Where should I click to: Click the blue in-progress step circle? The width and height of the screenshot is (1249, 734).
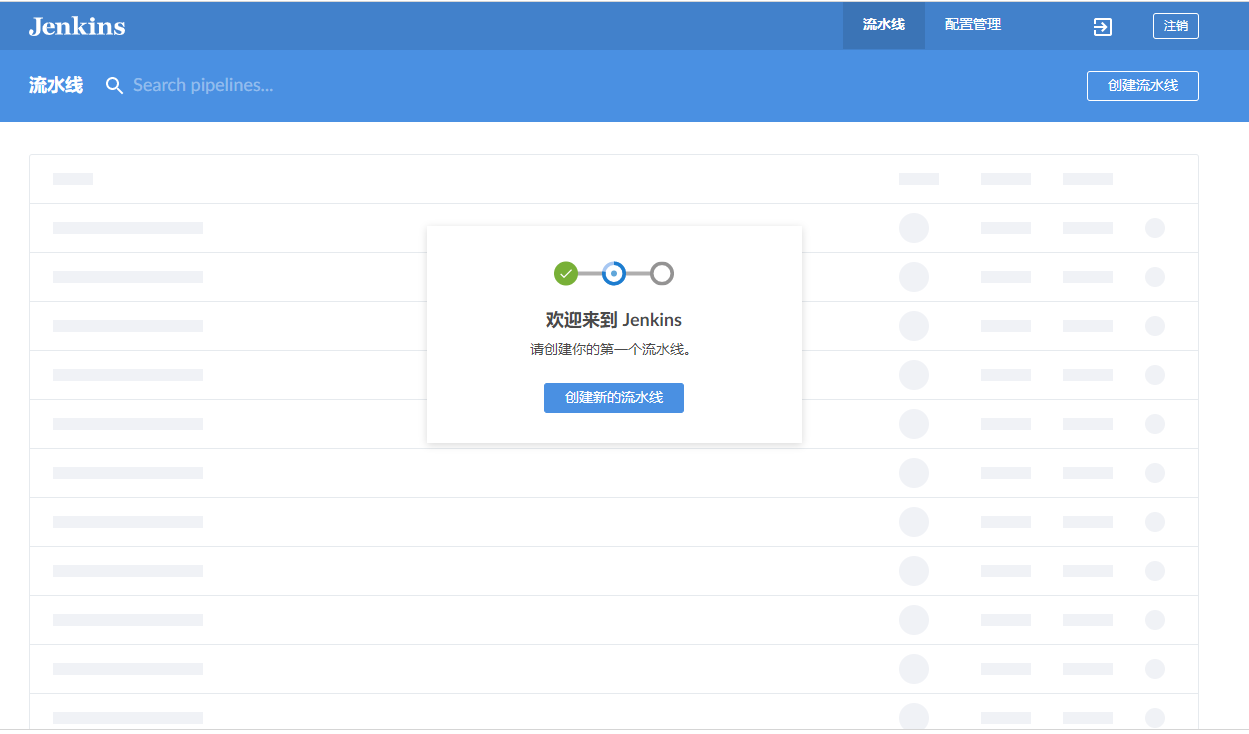[x=614, y=273]
